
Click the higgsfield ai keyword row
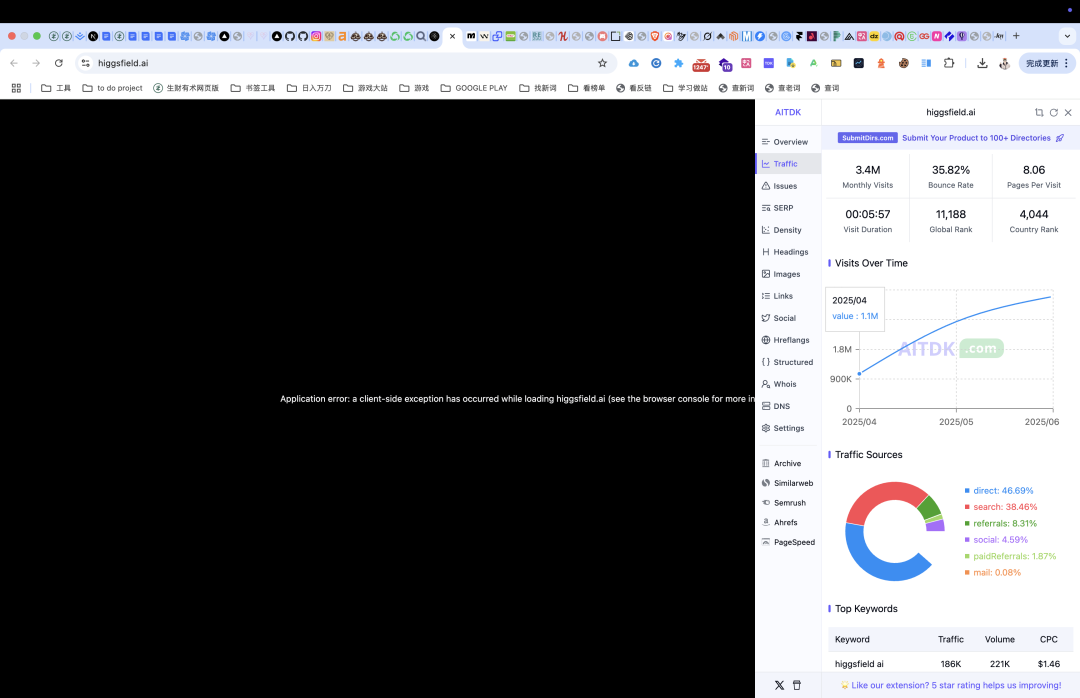[951, 664]
